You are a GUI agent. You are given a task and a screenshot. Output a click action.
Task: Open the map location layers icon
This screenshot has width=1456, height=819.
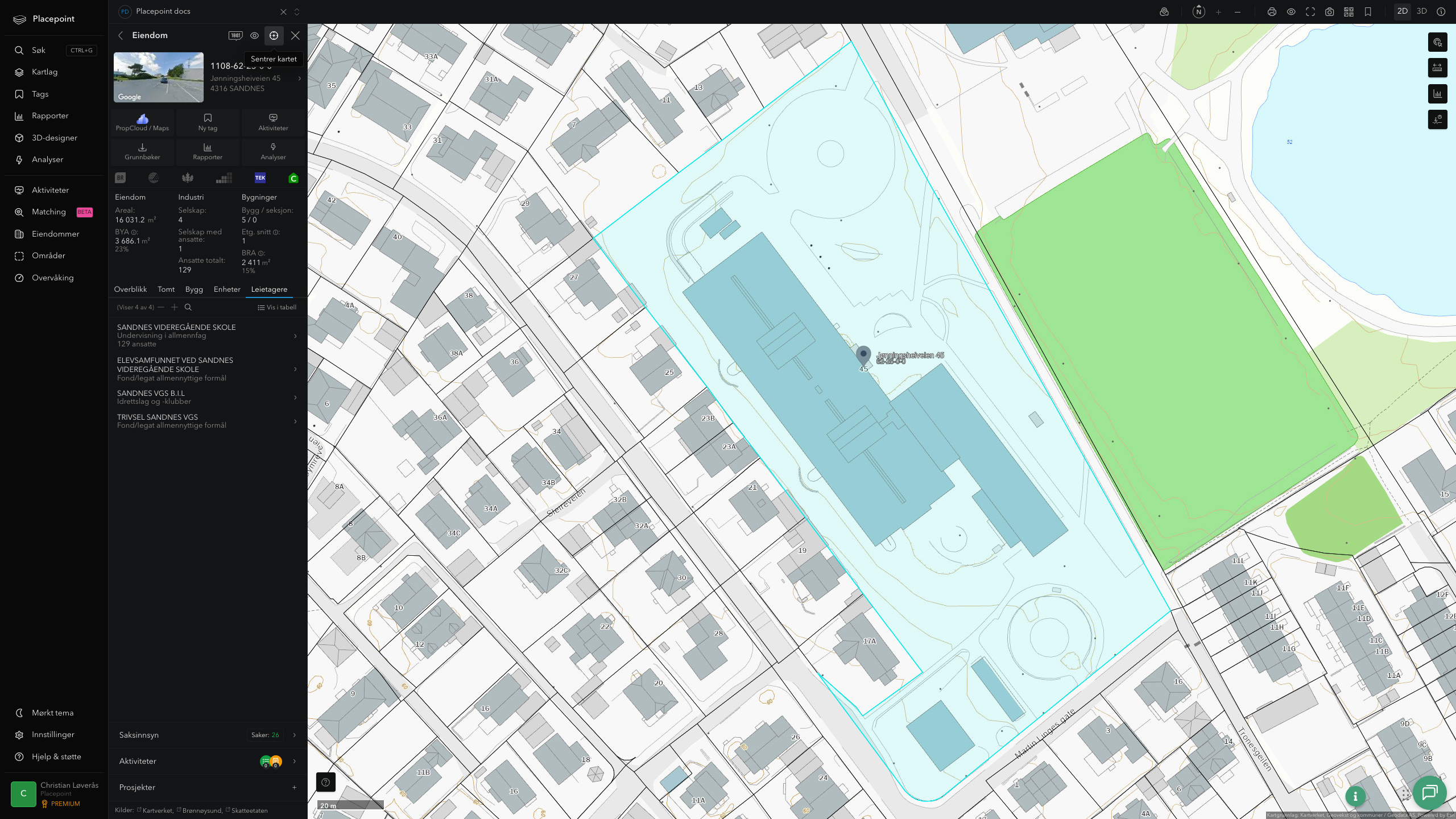click(1164, 11)
